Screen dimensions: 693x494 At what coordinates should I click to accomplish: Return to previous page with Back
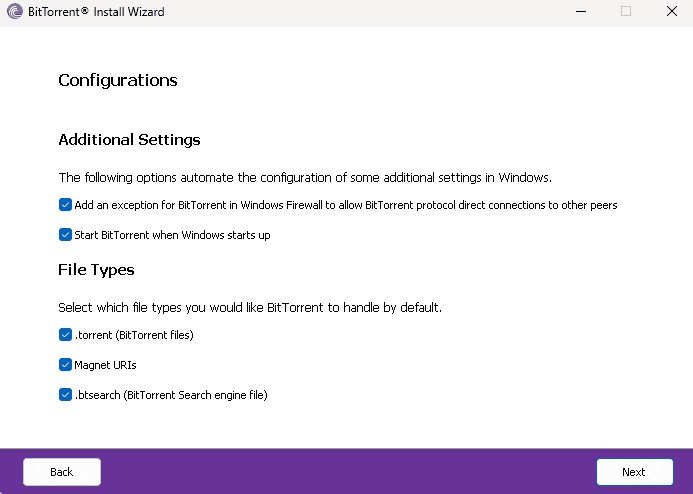(x=62, y=472)
